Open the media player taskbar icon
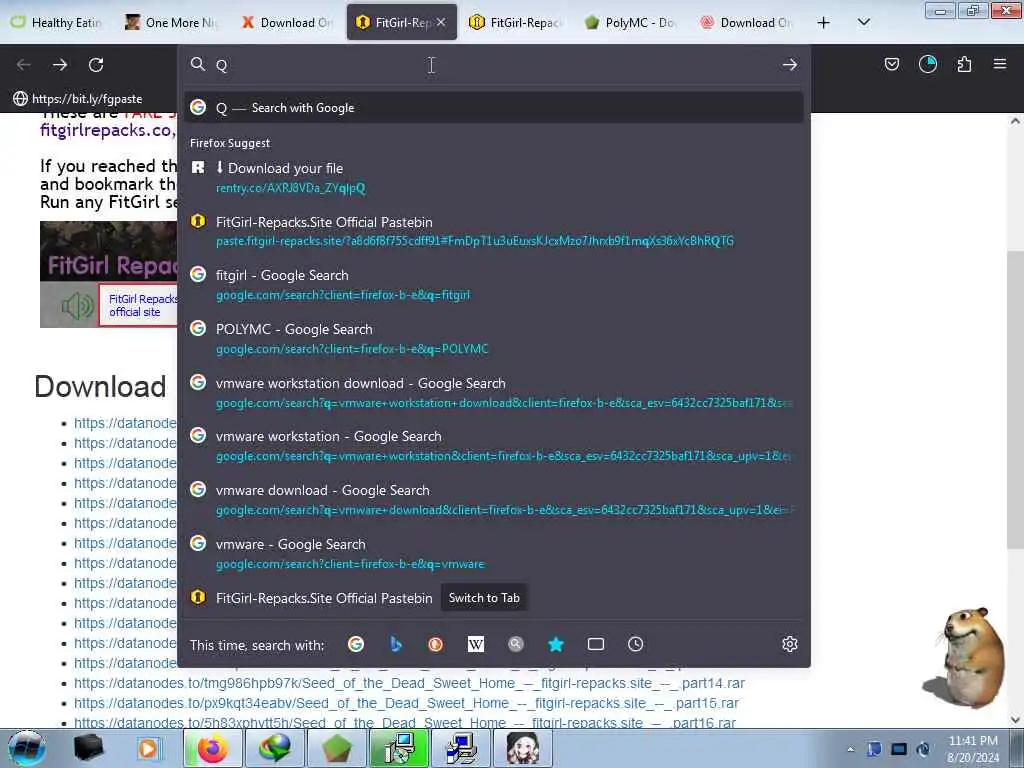Image resolution: width=1024 pixels, height=768 pixels. 148,748
